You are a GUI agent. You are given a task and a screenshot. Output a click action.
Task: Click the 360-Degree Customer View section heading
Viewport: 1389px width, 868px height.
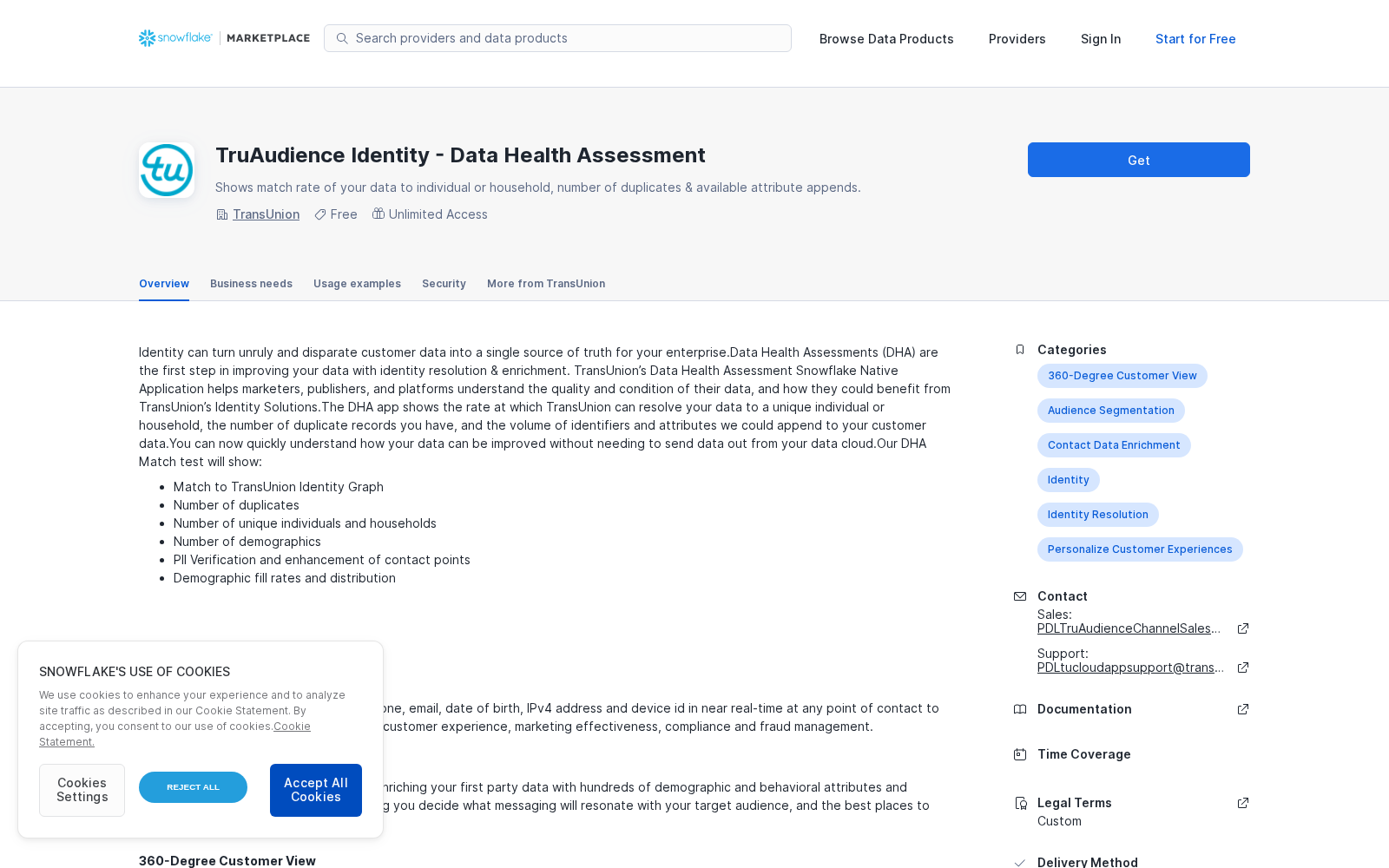click(x=227, y=861)
